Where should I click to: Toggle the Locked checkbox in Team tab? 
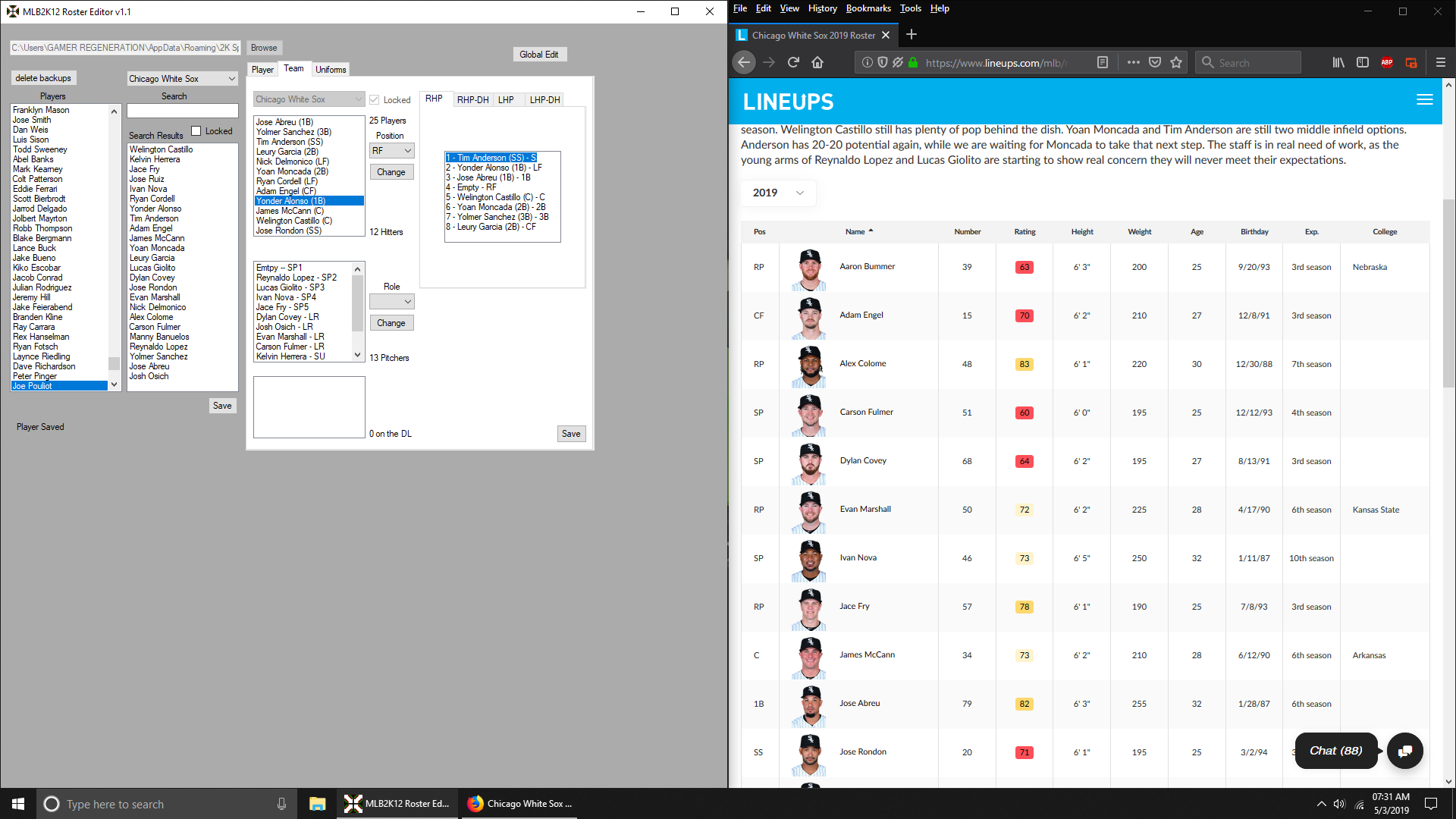pos(374,99)
